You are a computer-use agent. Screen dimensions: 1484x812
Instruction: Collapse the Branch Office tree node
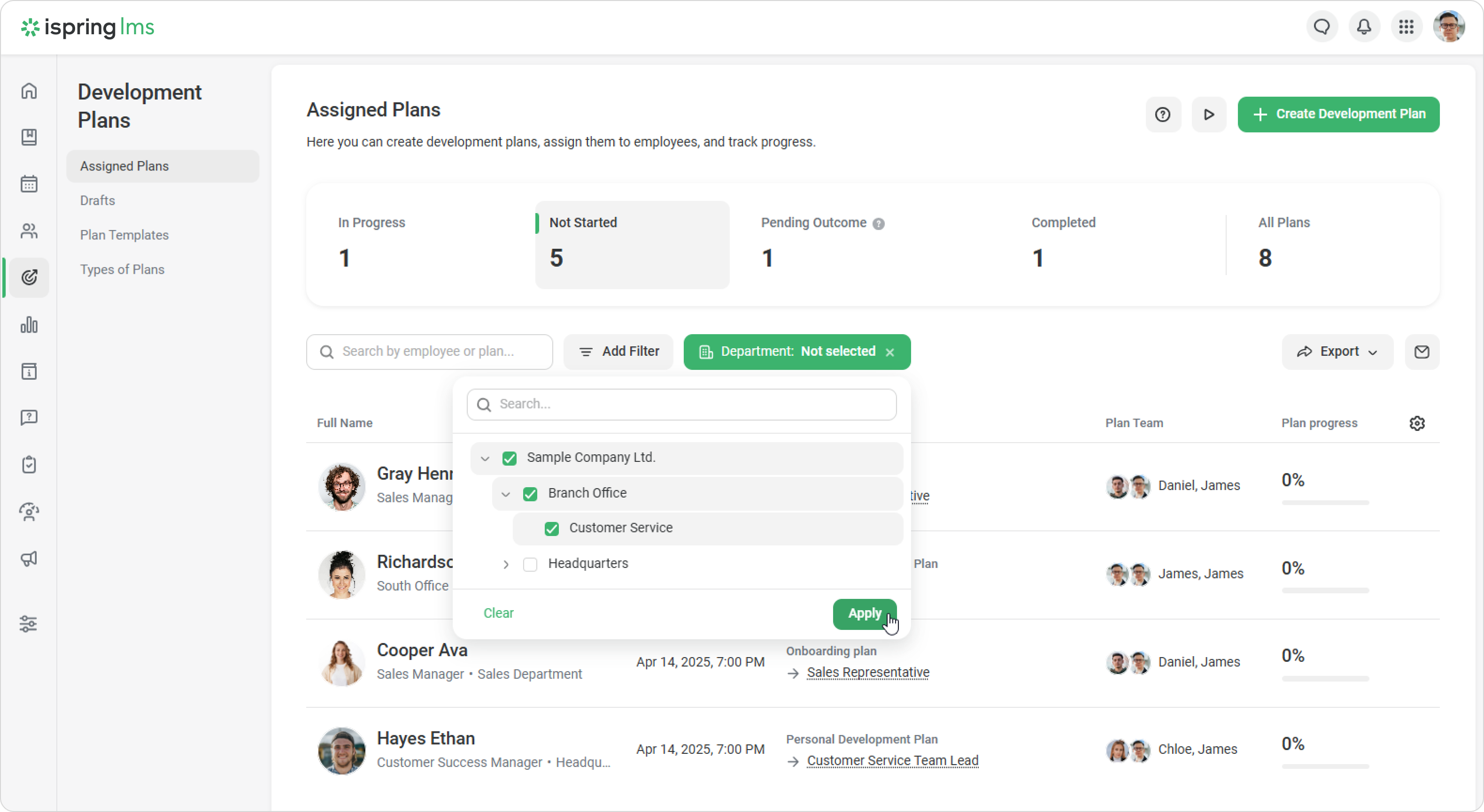click(506, 494)
